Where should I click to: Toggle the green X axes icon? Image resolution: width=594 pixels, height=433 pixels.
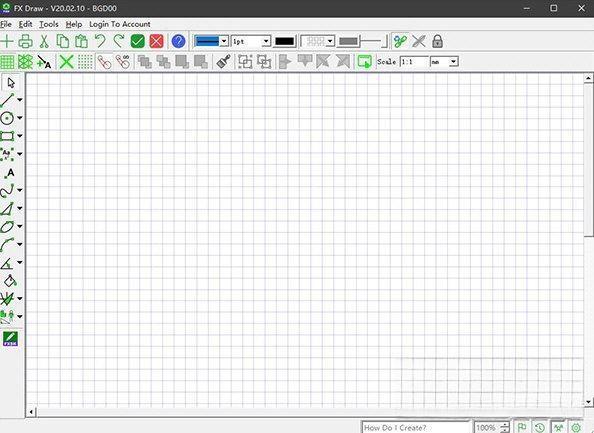click(66, 62)
